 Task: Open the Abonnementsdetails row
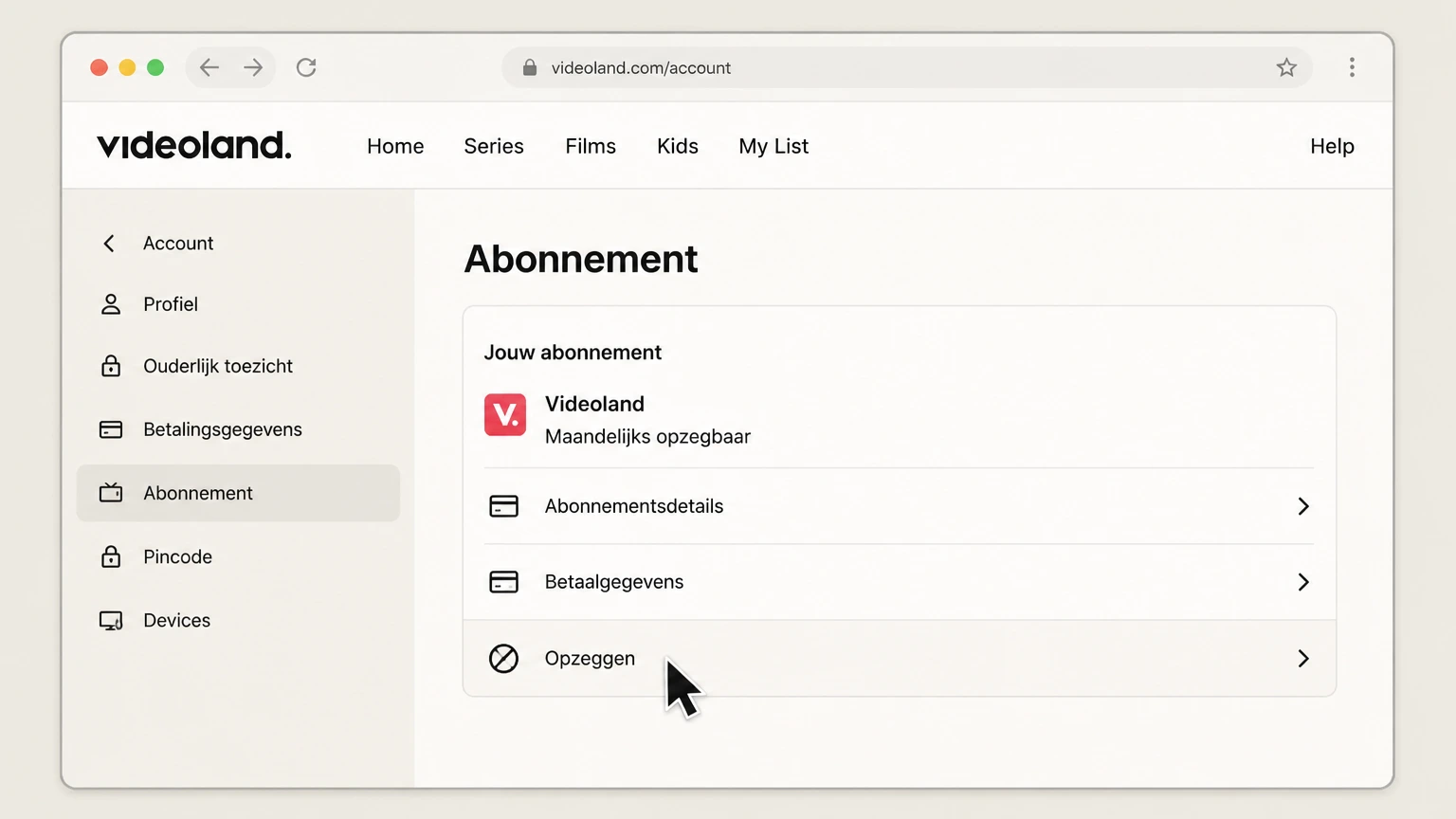[x=900, y=506]
